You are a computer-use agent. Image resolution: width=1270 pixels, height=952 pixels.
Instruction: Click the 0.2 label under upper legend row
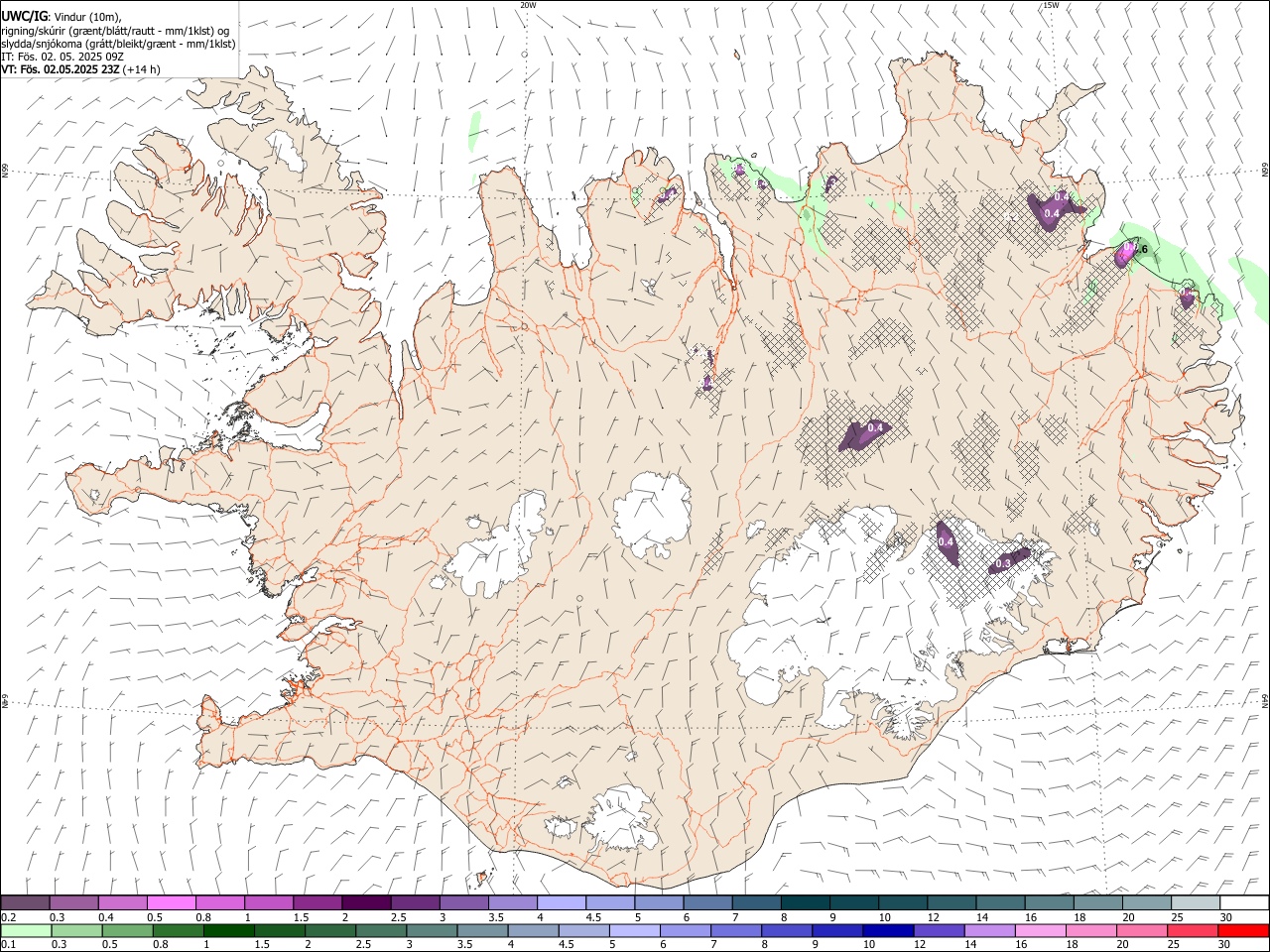8,917
